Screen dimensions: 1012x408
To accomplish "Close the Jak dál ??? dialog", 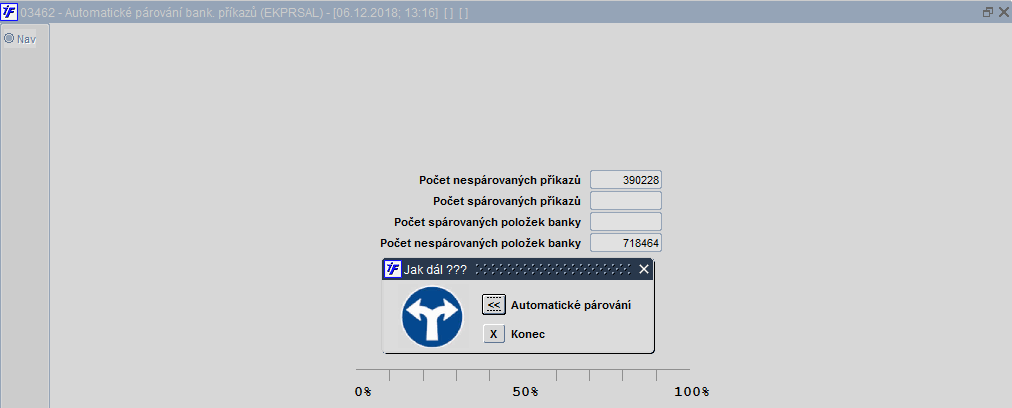I will click(643, 269).
